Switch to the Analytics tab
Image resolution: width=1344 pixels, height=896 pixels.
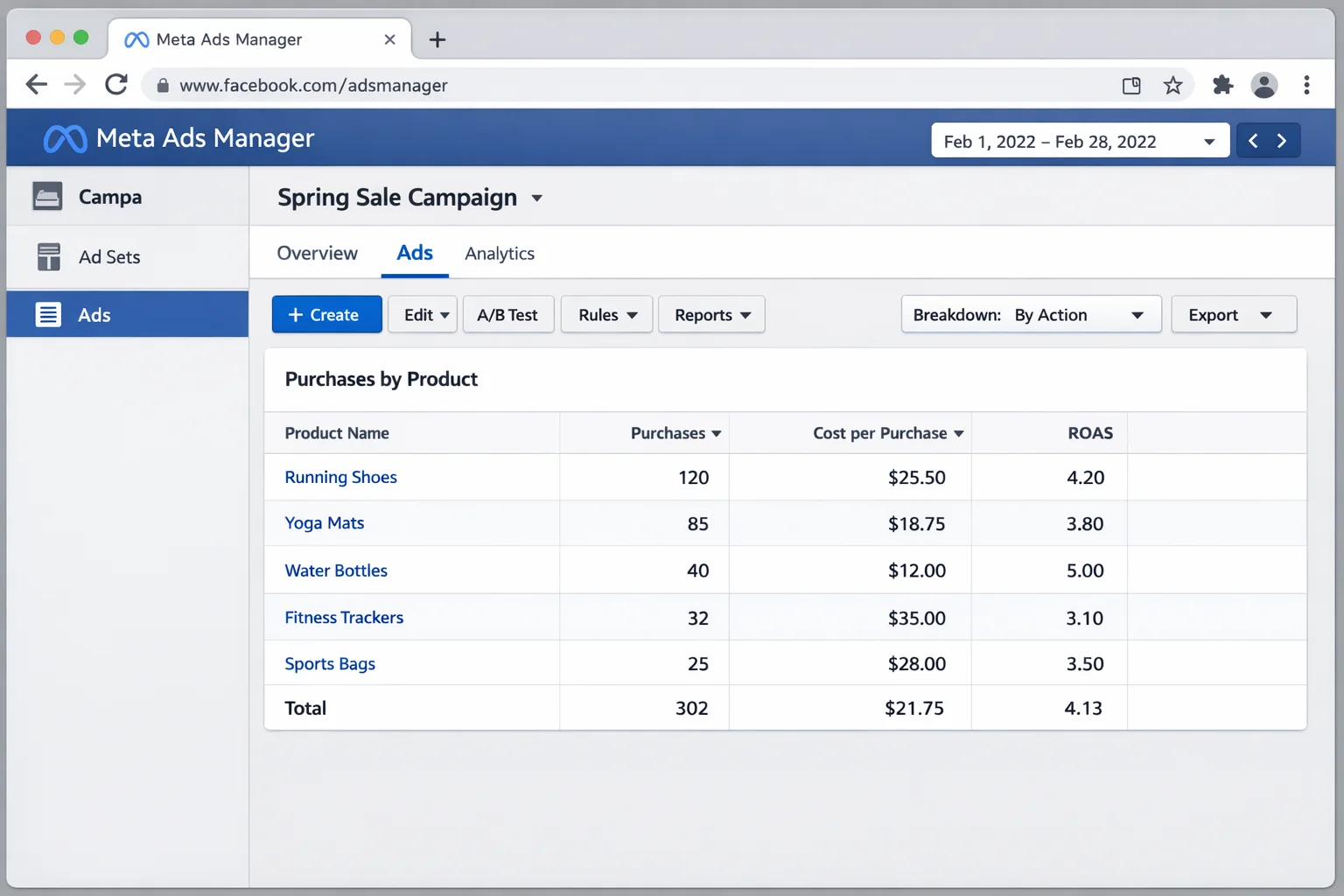pyautogui.click(x=500, y=253)
